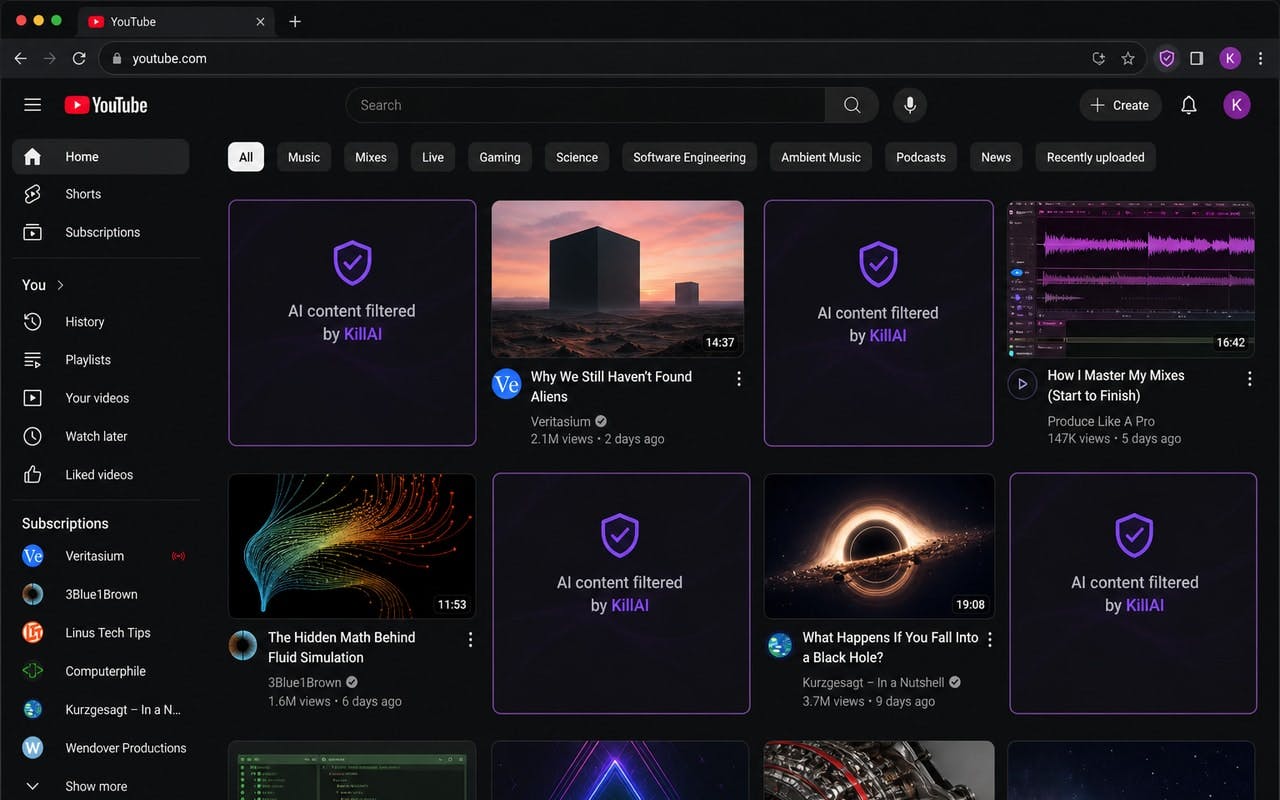Go to Home in the sidebar
This screenshot has width=1280, height=800.
pos(100,157)
